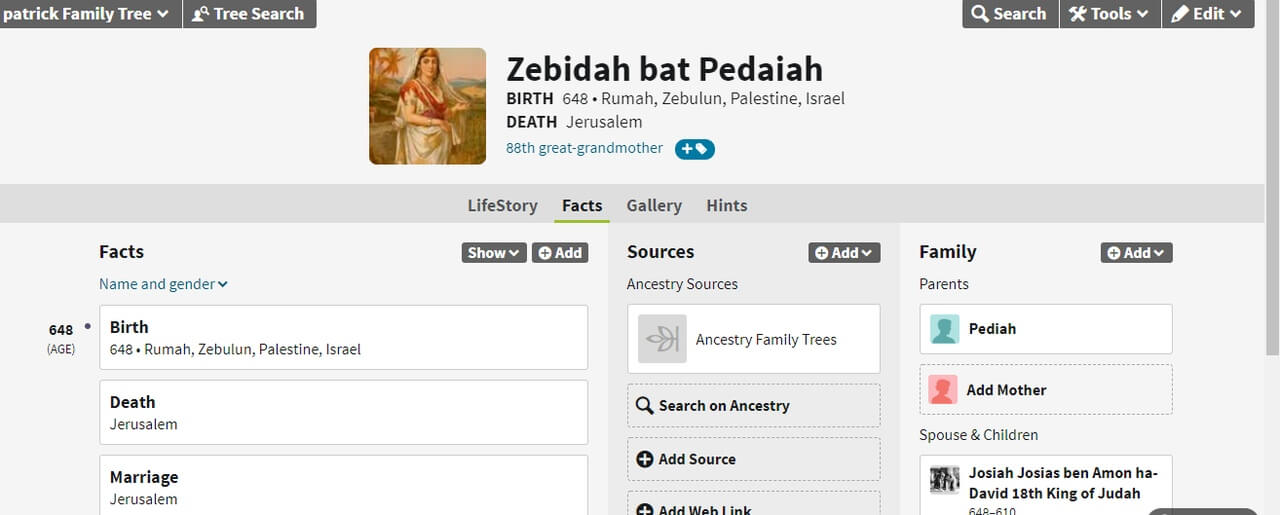Expand the Name and gender section
Image resolution: width=1280 pixels, height=515 pixels.
coord(163,284)
